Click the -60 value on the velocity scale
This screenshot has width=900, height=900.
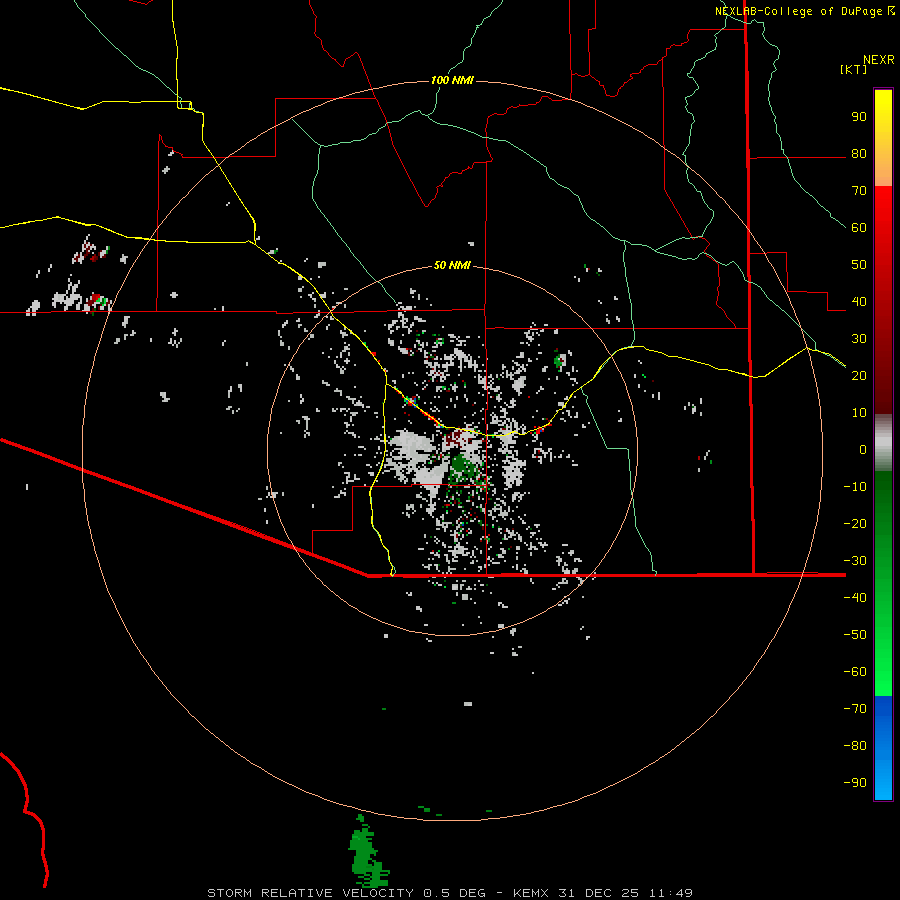pos(855,672)
